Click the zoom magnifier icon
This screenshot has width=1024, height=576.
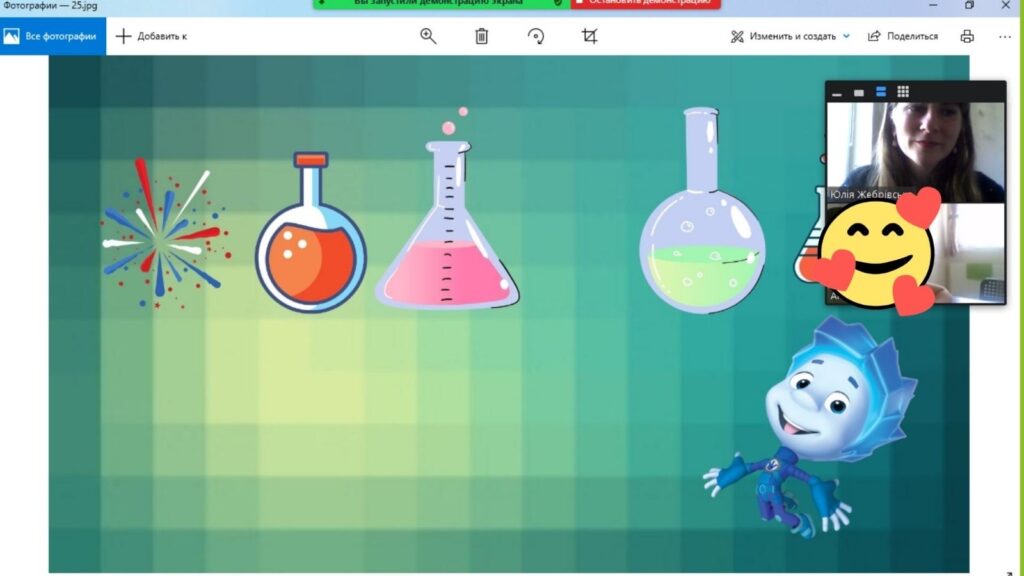428,36
